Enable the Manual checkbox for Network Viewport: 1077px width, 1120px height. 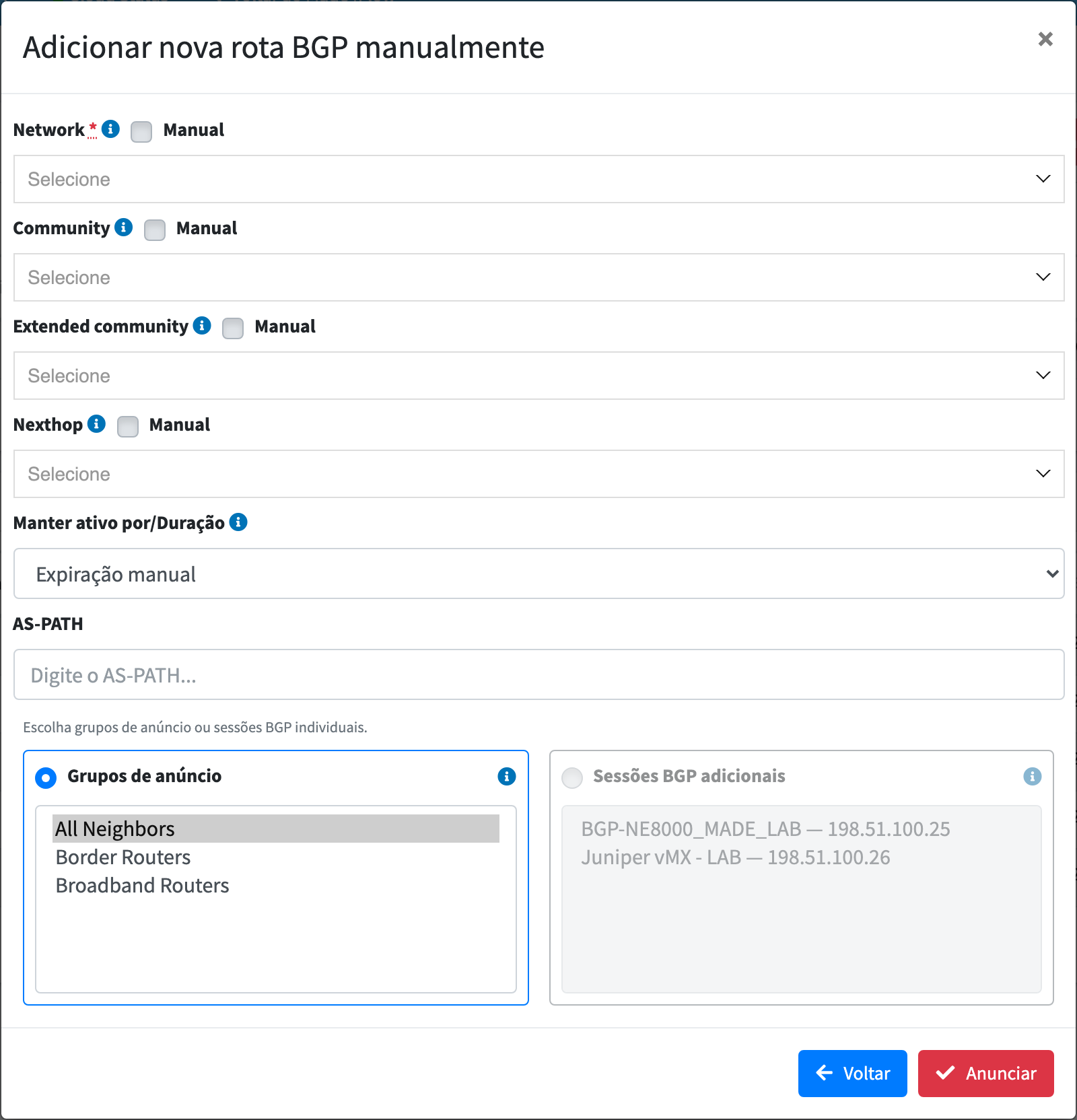coord(141,131)
